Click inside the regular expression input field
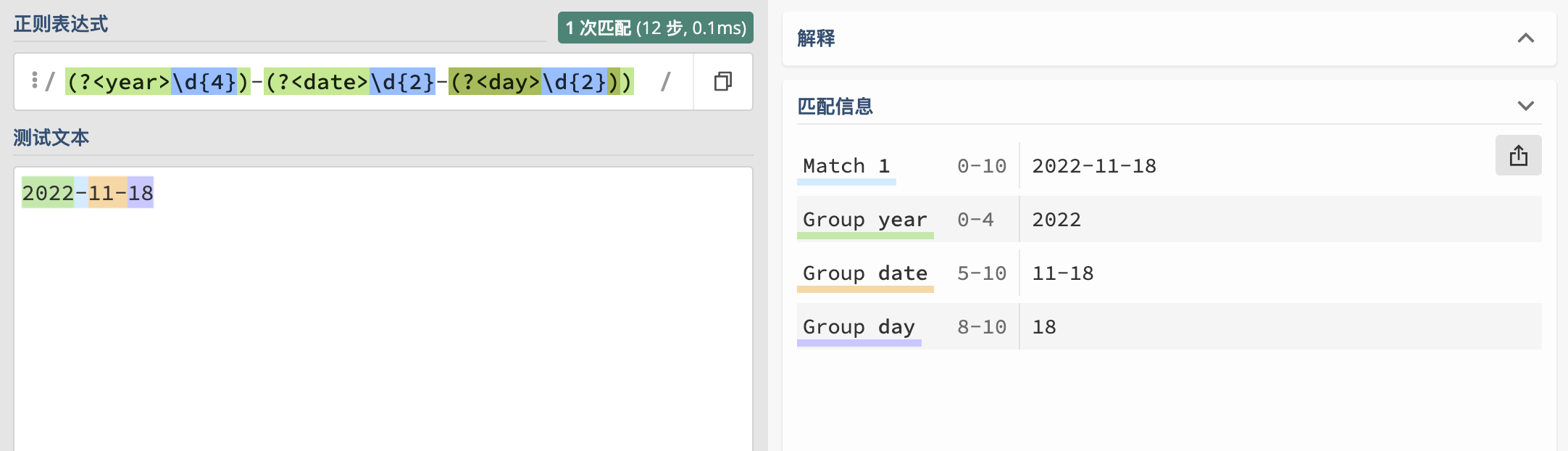Screen dimensions: 1568x451 (x=354, y=82)
